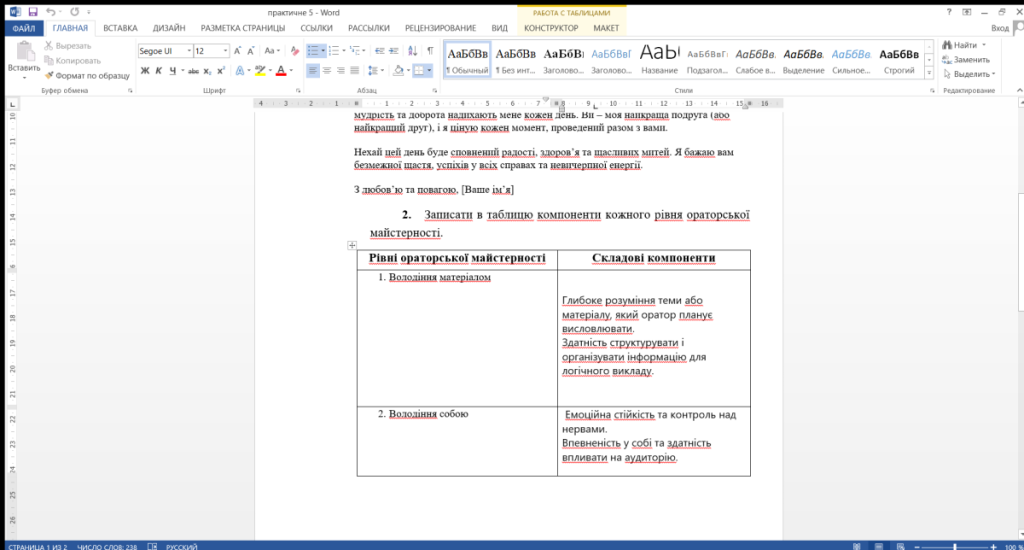The height and width of the screenshot is (550, 1024).
Task: Click in 'Складові компоненти' header cell
Action: pos(654,259)
